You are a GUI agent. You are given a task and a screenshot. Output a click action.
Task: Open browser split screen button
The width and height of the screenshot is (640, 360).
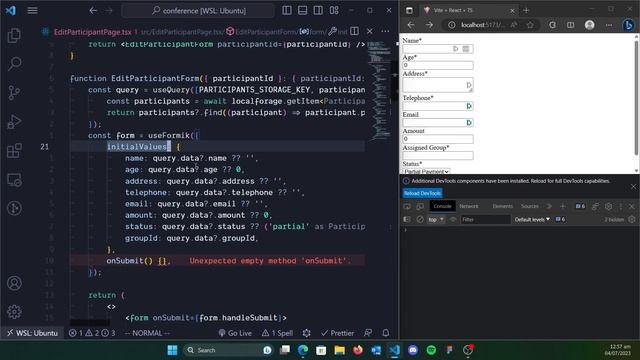571,25
